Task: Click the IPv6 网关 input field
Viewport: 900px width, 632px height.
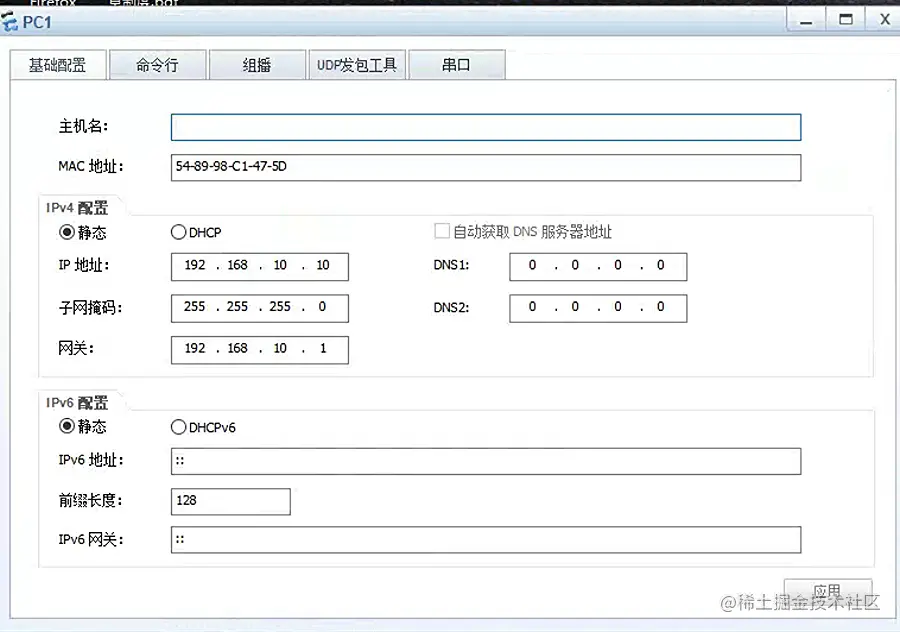Action: [x=486, y=540]
